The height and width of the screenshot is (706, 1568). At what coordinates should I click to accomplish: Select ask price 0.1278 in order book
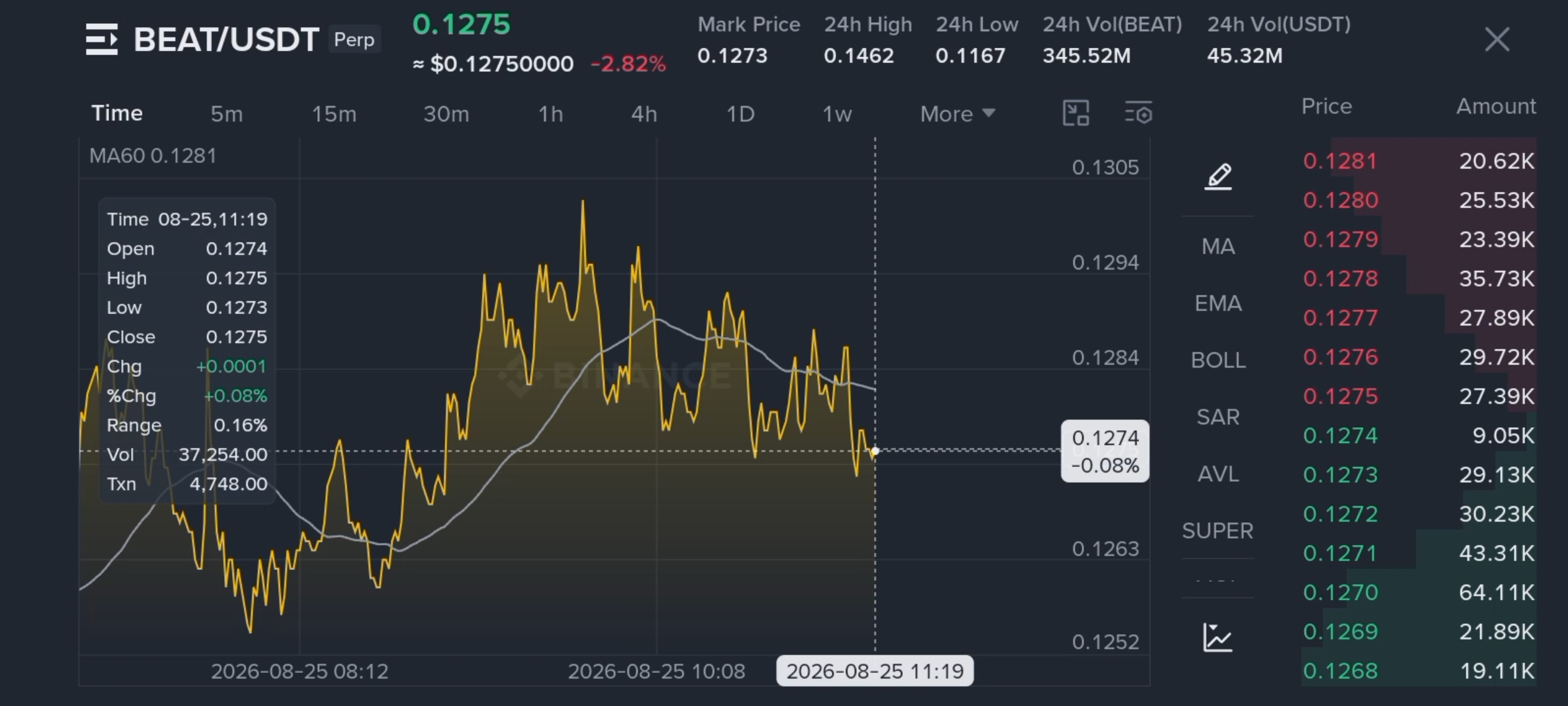1340,279
